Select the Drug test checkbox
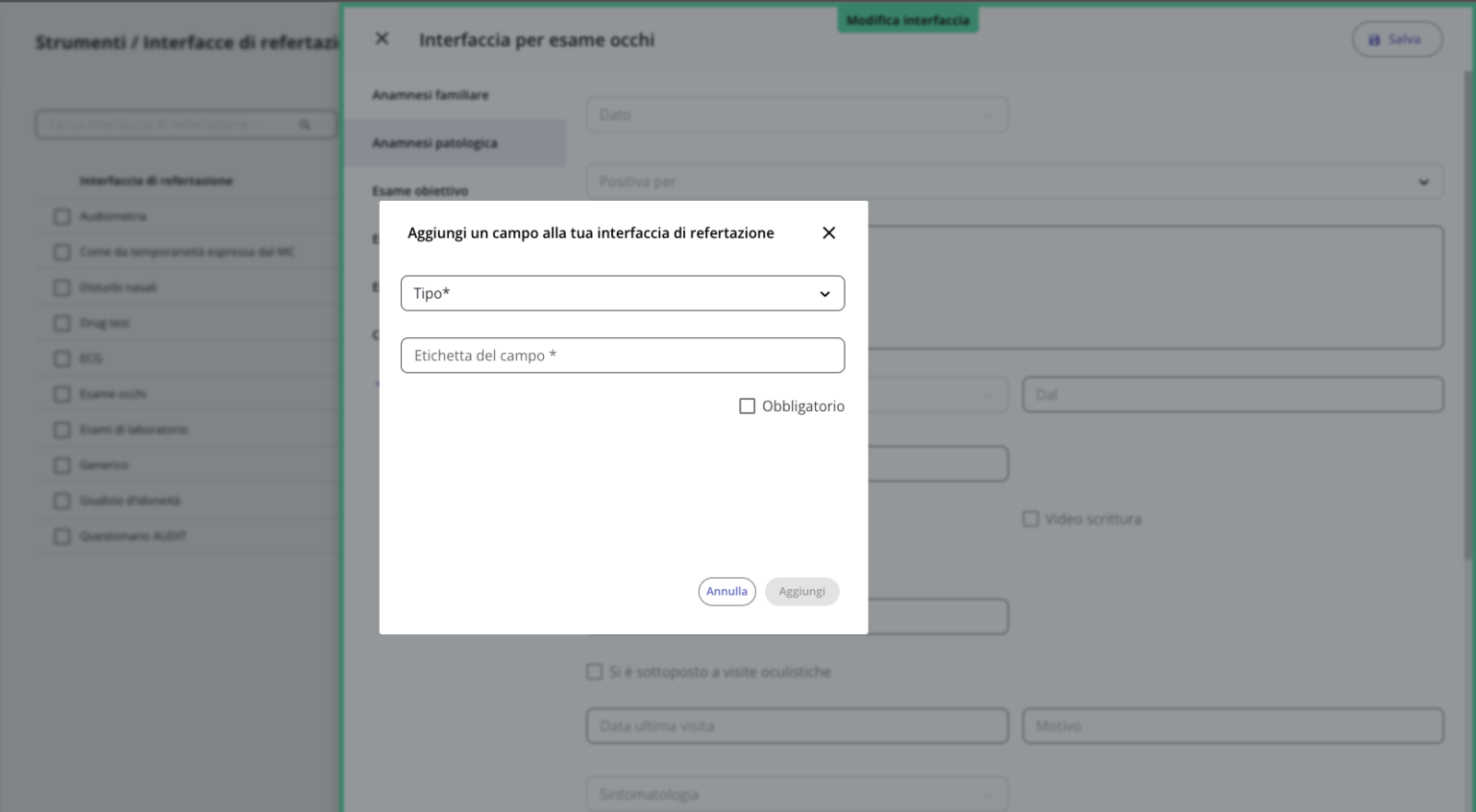This screenshot has height=812, width=1476. pyautogui.click(x=61, y=323)
